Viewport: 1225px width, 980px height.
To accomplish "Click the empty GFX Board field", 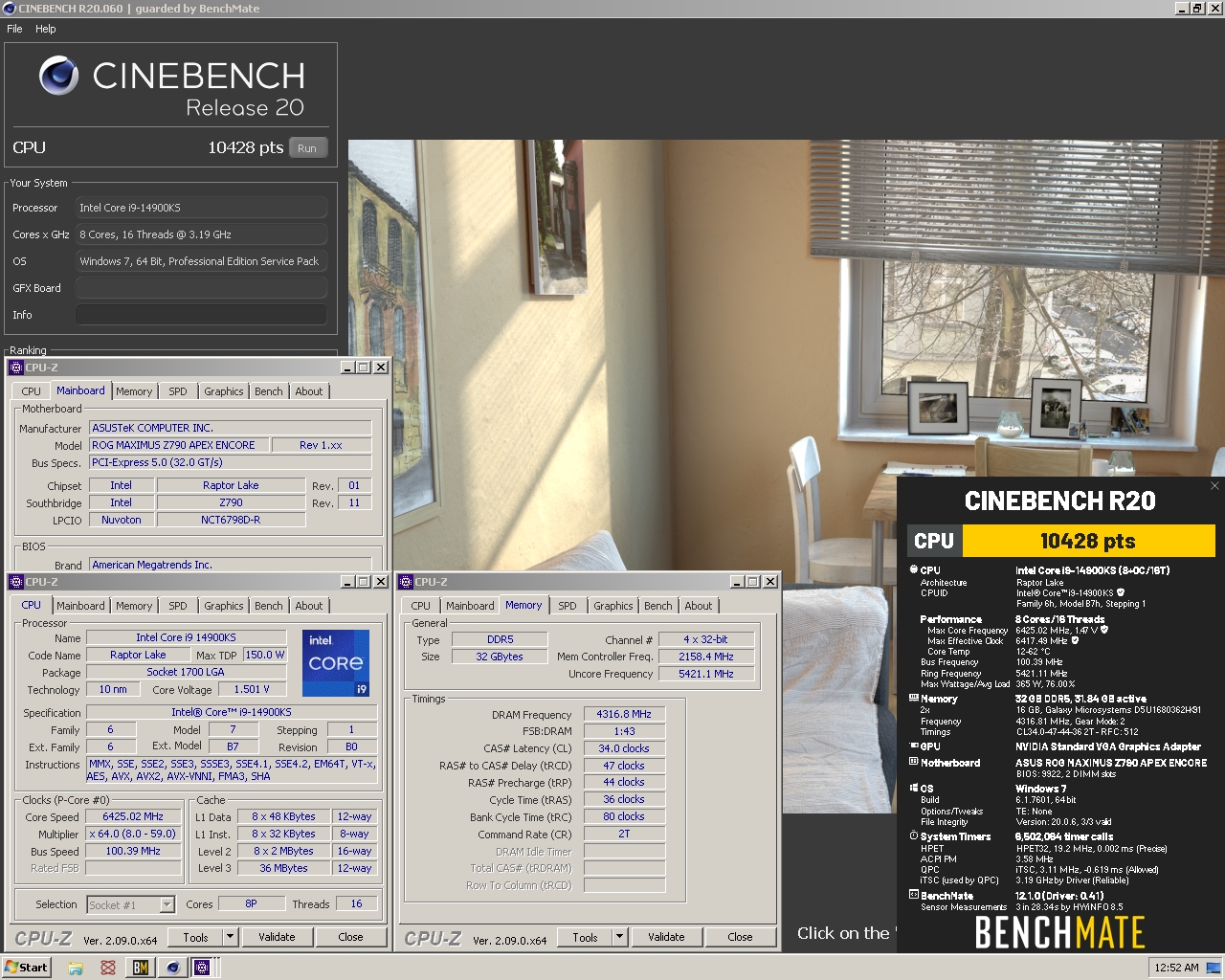I will coord(201,288).
